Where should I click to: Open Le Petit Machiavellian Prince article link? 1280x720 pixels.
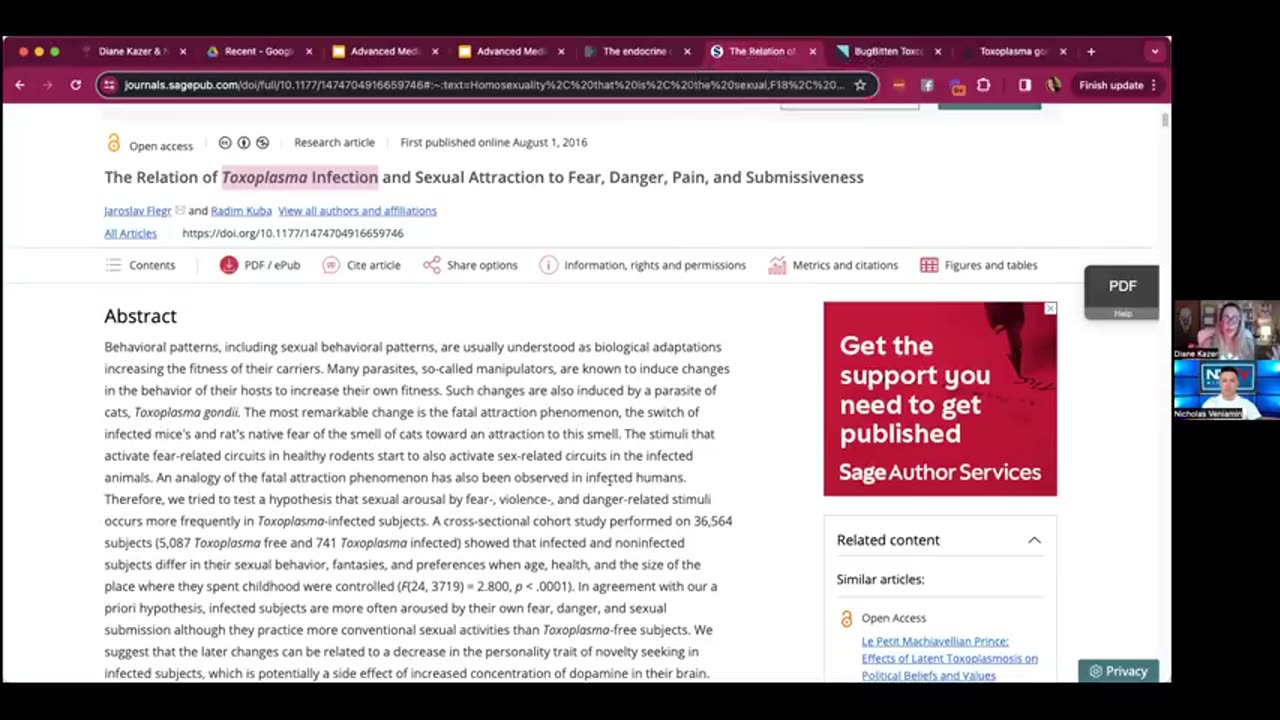pyautogui.click(x=949, y=658)
